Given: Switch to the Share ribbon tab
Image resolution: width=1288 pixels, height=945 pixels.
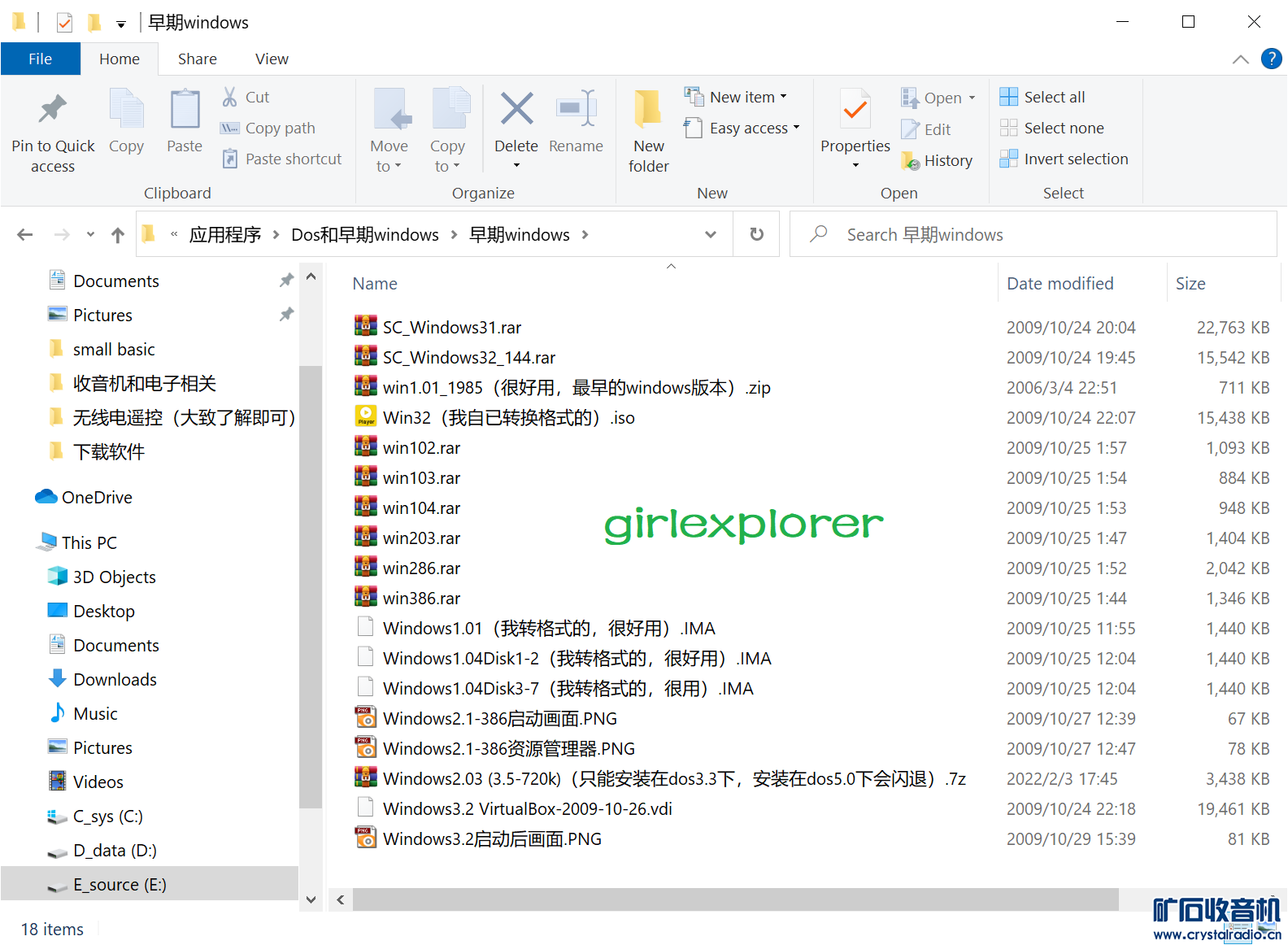Looking at the screenshot, I should point(198,59).
